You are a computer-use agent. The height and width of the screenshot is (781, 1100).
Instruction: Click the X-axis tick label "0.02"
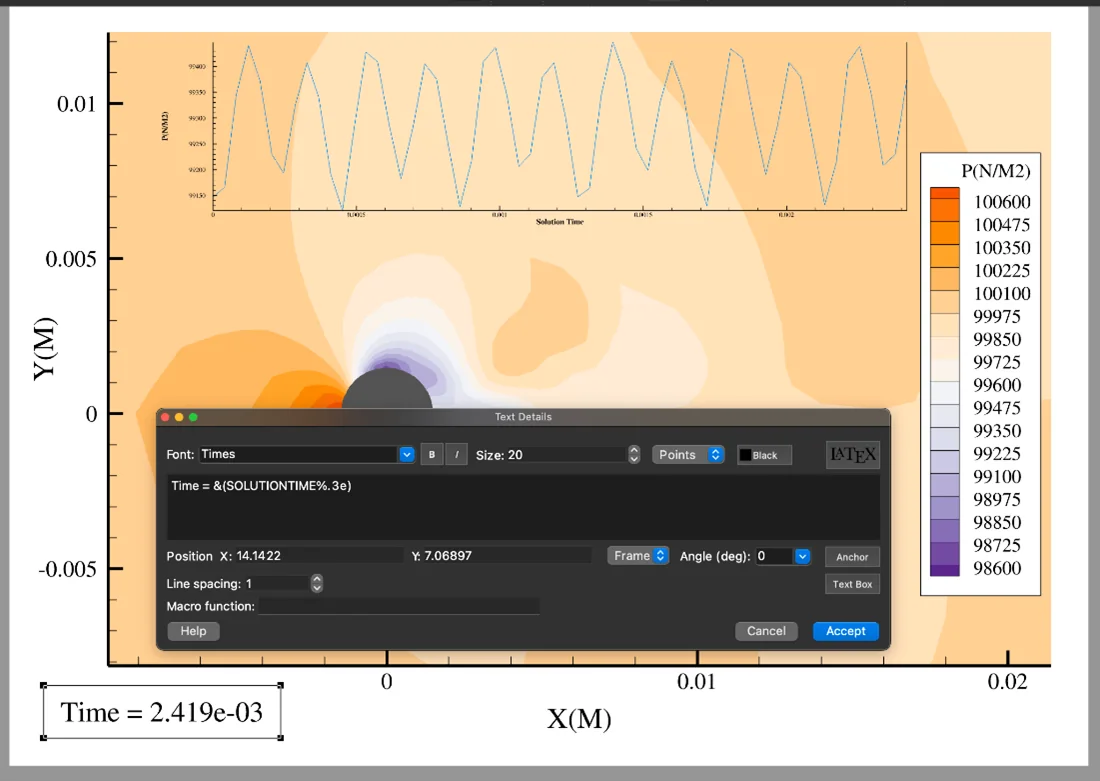[1007, 681]
